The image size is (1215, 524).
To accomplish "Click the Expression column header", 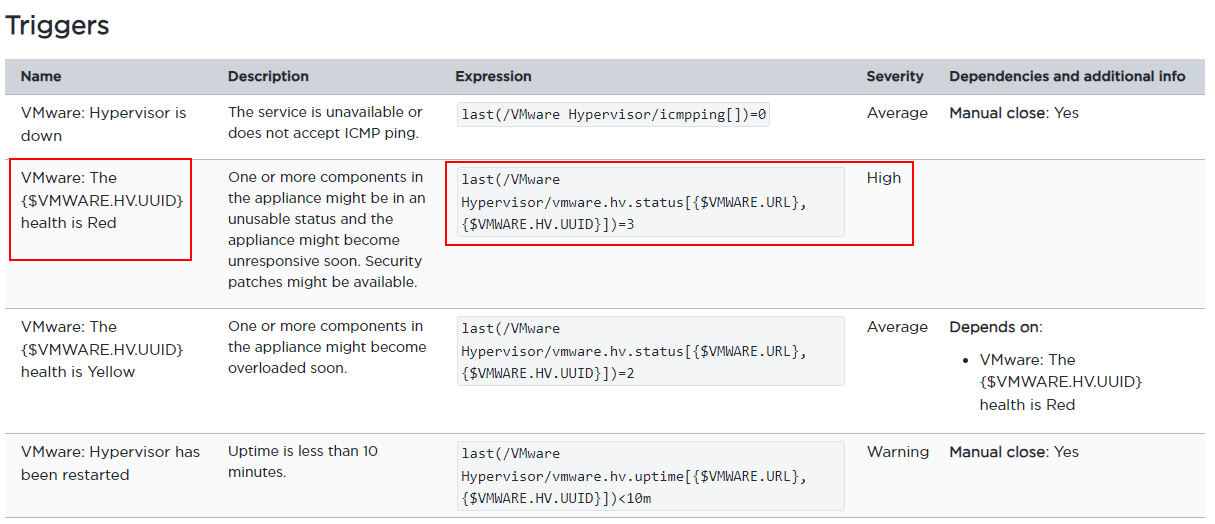I will 493,76.
